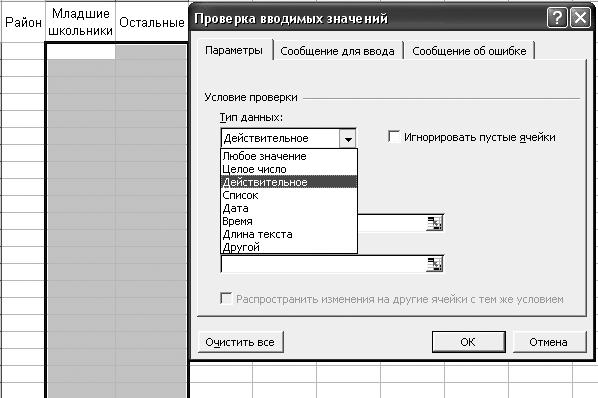598x398 pixels.
Task: Select Длина текста option
Action: tap(289, 234)
